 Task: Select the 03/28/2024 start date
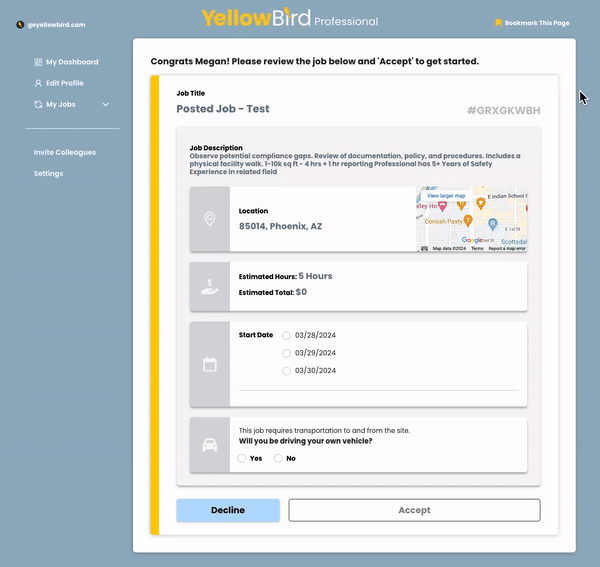tap(287, 336)
